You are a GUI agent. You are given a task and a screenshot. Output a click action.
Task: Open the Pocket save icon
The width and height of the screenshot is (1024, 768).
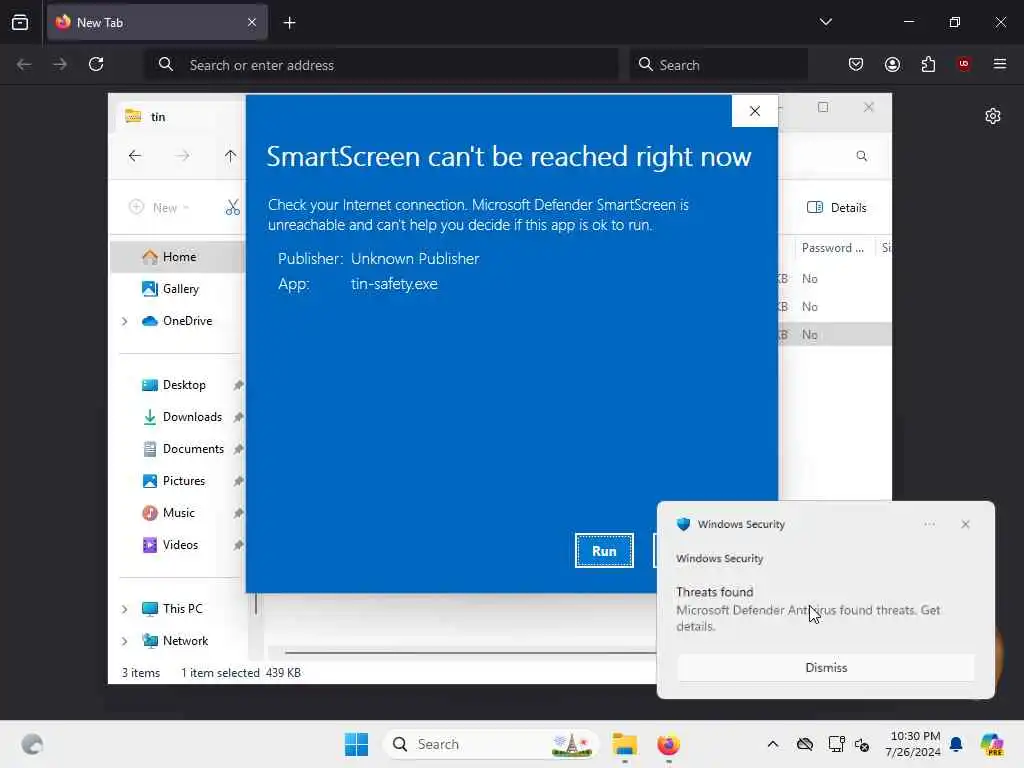856,64
